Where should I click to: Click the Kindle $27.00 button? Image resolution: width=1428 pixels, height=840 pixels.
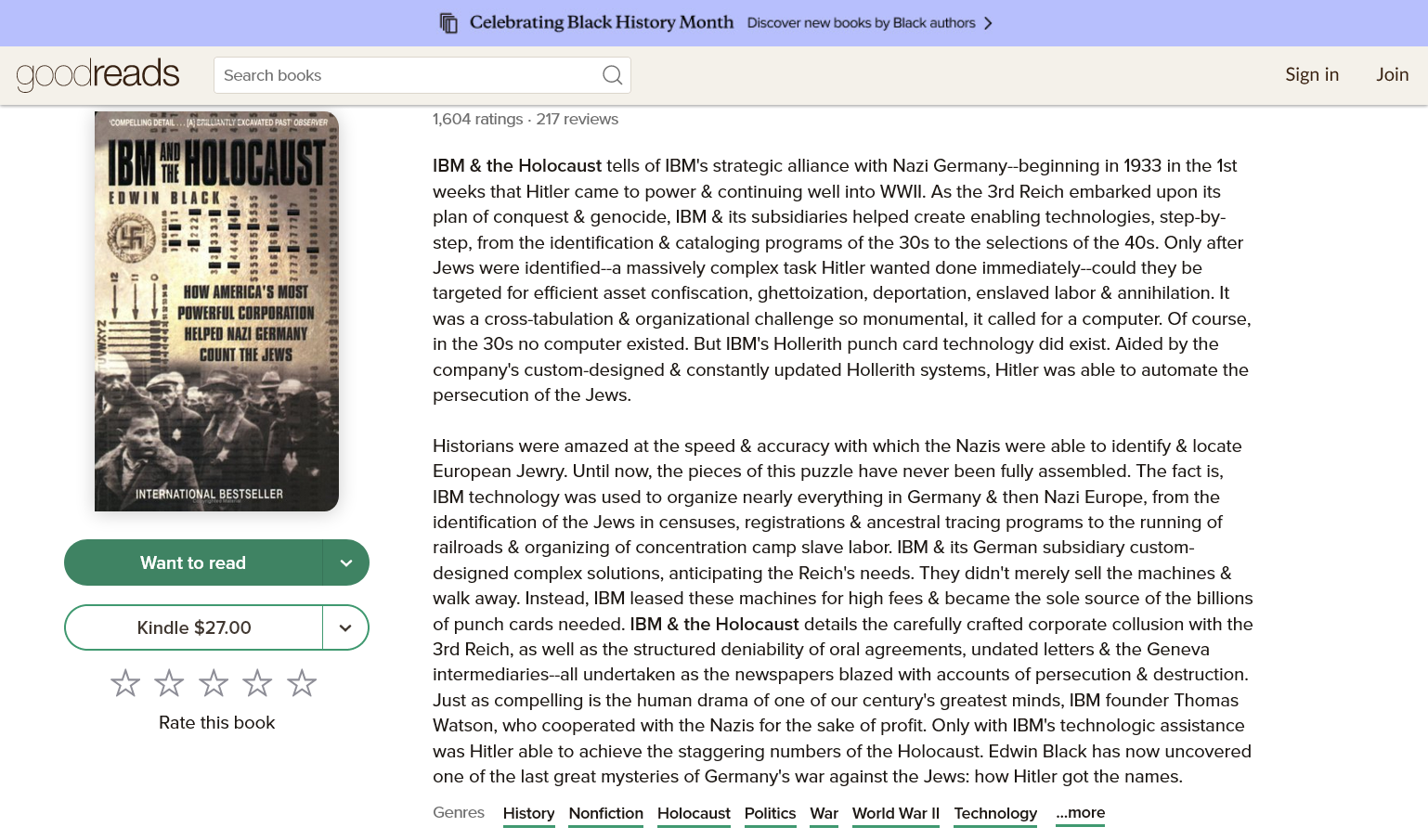[x=194, y=627]
